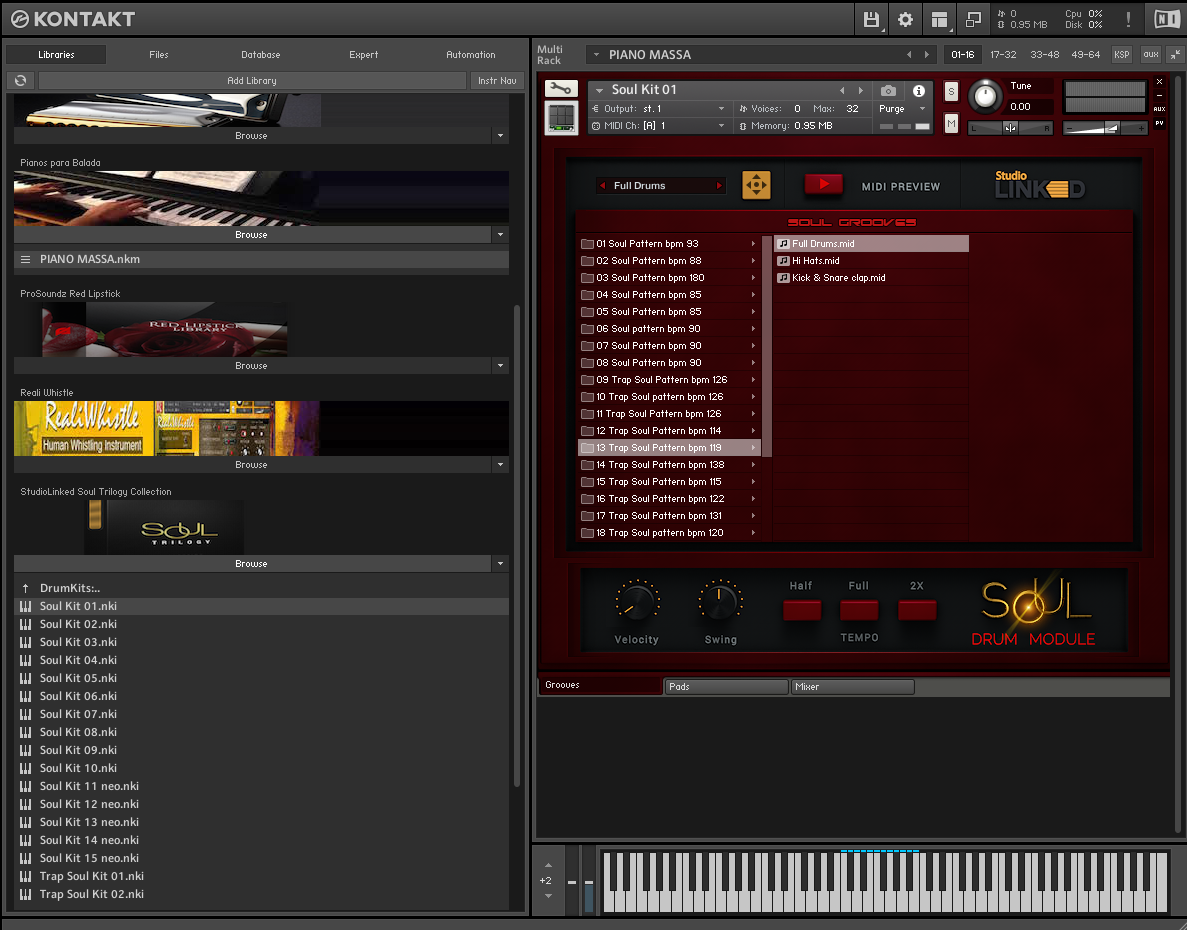Toggle the AUX sends display on instrument header

point(1159,109)
